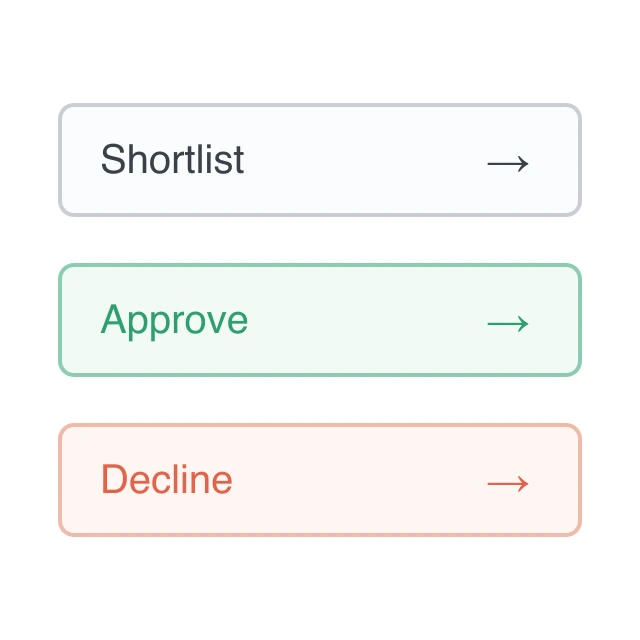Click the empty space inside the Approve button

(367, 320)
